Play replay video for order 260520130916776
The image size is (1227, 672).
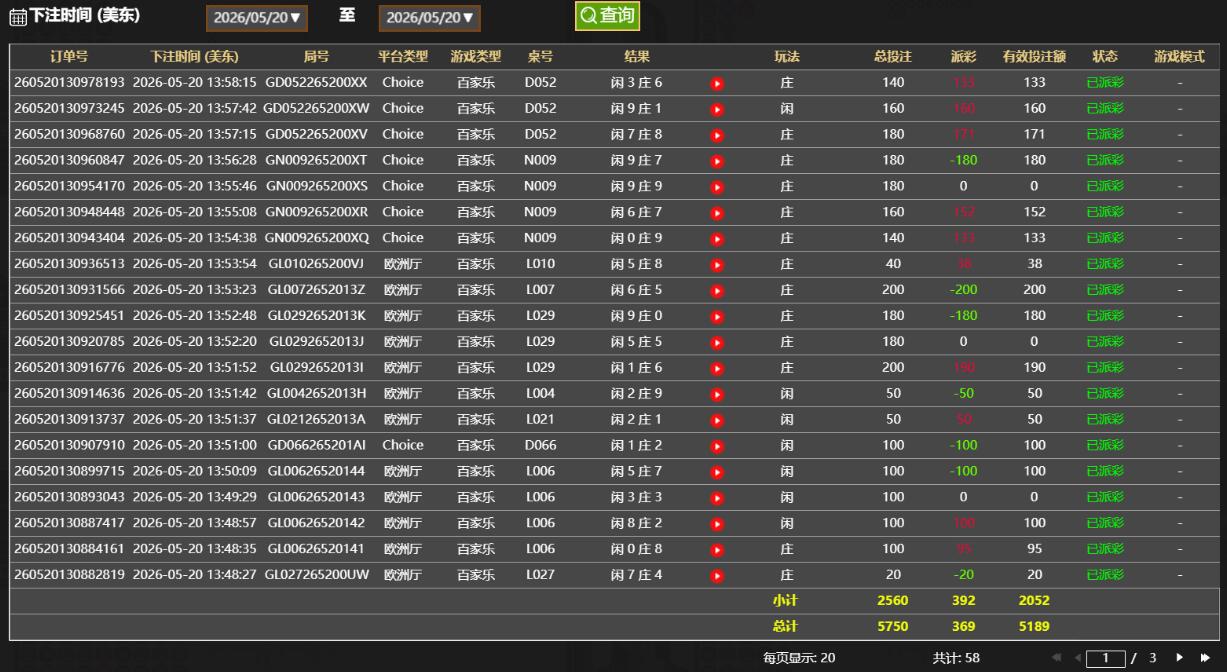pos(717,369)
